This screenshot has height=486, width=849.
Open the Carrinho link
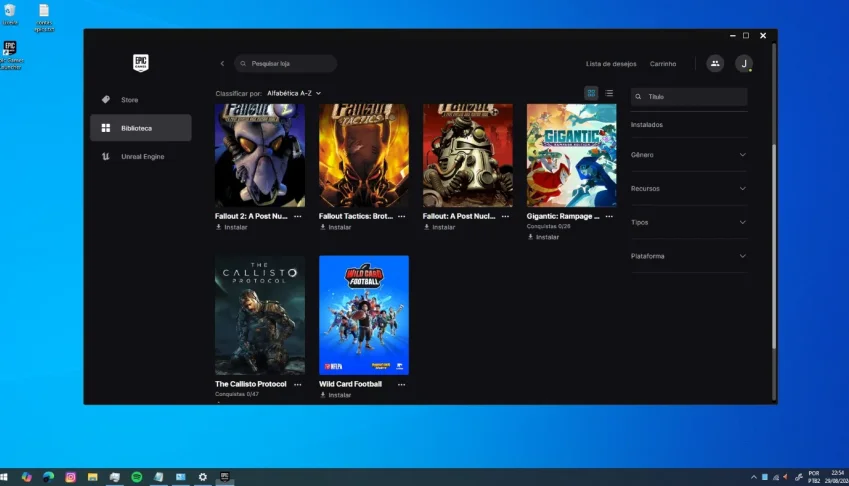click(x=663, y=63)
